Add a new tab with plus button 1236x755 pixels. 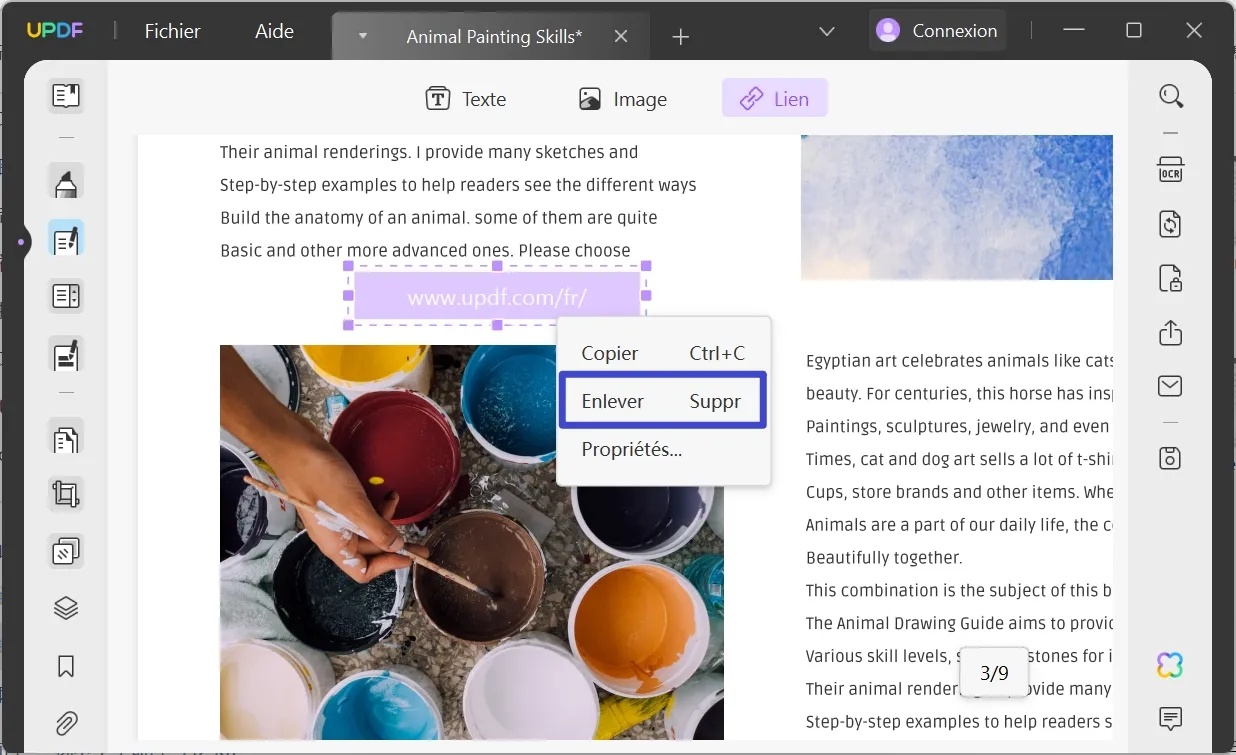pos(681,37)
